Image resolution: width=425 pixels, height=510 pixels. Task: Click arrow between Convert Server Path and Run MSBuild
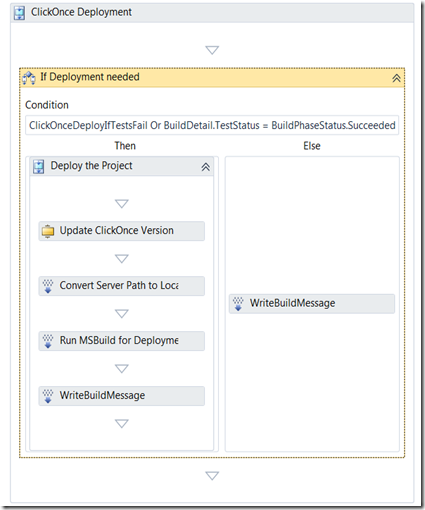click(122, 314)
